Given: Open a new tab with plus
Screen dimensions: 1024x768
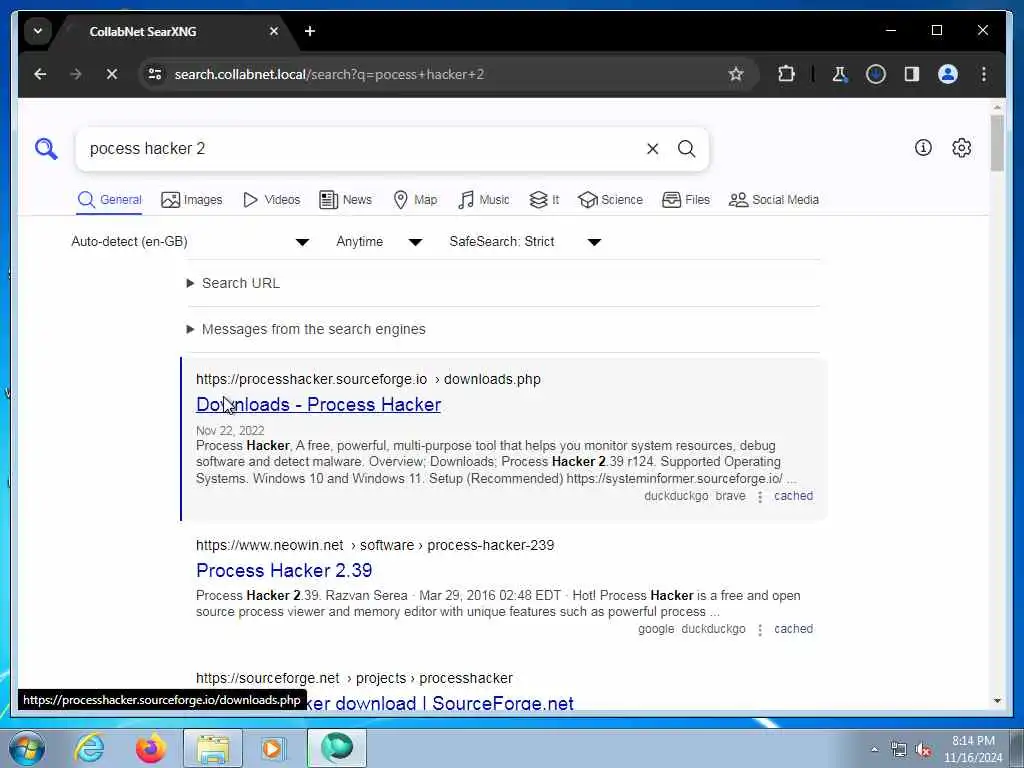Looking at the screenshot, I should pyautogui.click(x=310, y=31).
